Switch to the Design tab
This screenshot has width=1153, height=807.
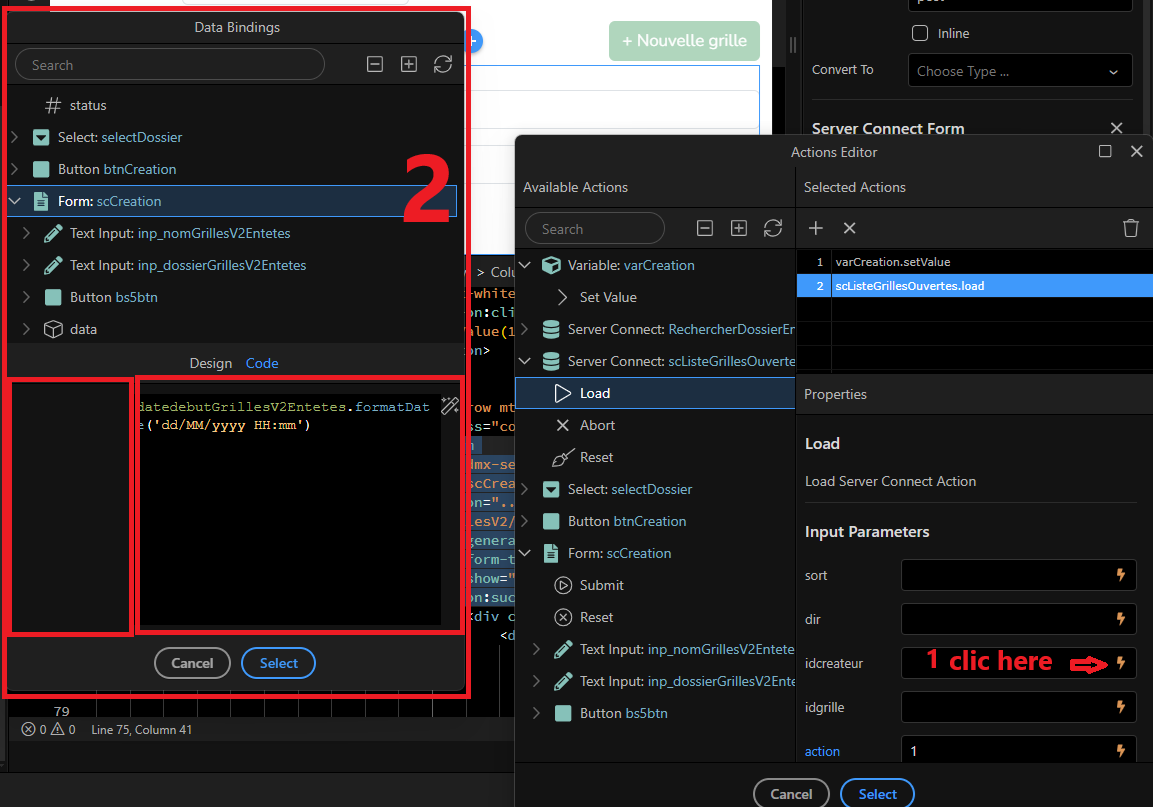210,363
